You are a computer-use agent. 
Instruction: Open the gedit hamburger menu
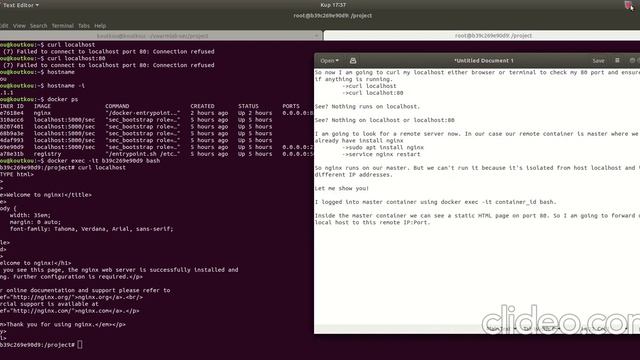click(617, 60)
